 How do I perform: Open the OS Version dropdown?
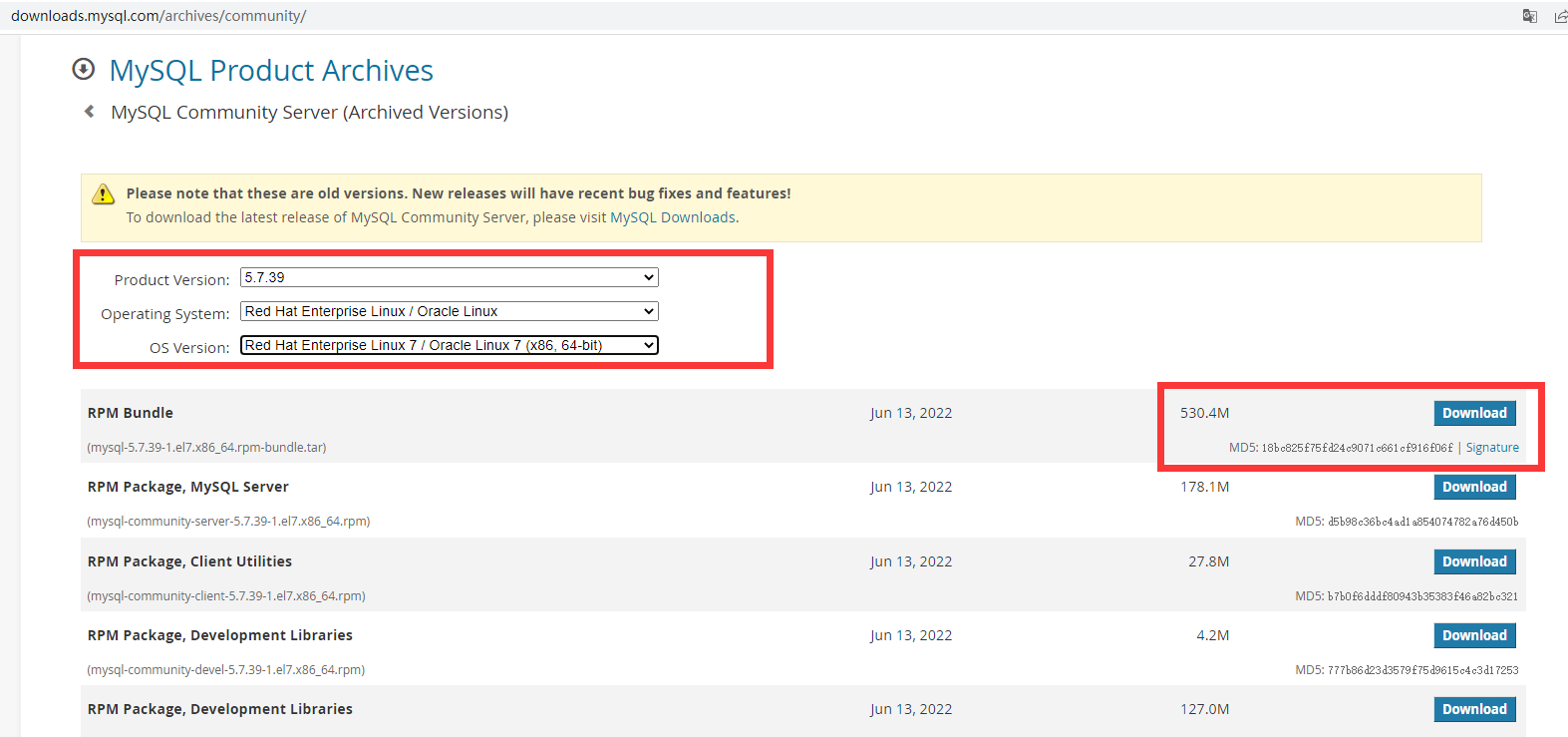pos(450,345)
